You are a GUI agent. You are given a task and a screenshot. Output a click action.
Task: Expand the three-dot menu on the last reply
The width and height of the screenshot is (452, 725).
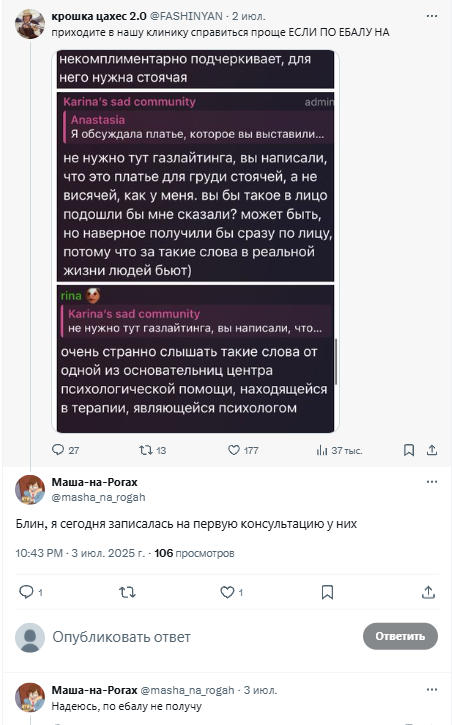(x=432, y=690)
